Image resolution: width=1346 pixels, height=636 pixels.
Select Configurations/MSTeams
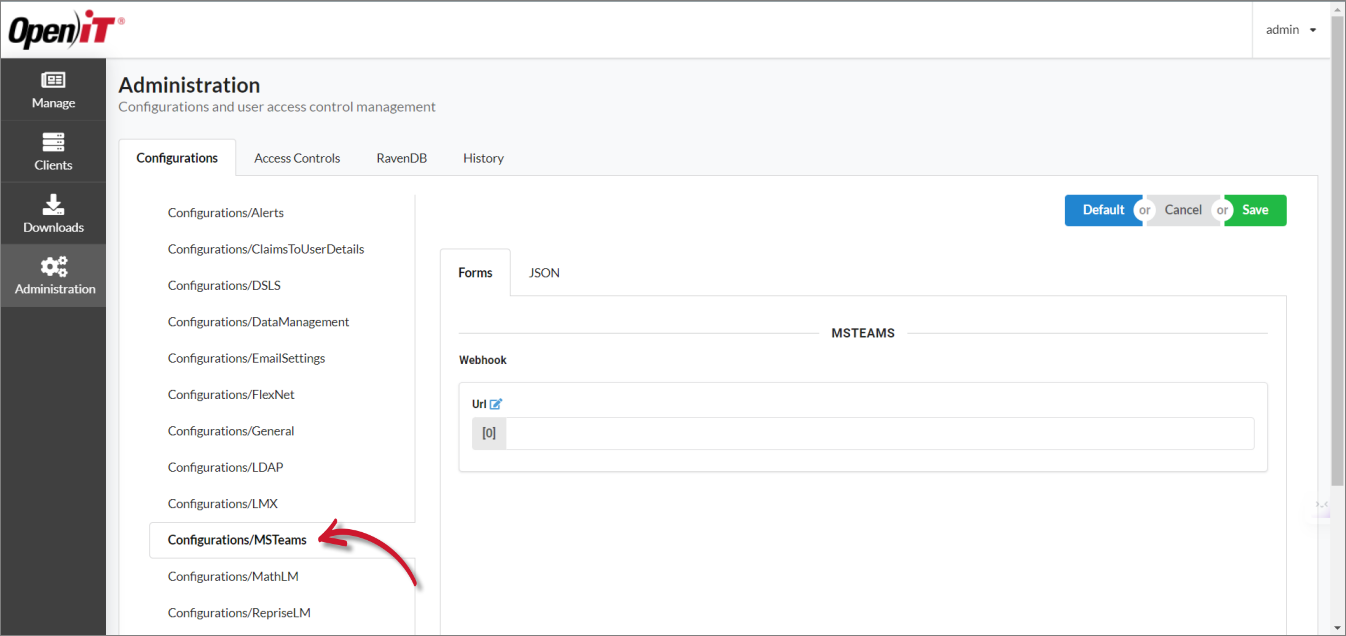pos(237,540)
